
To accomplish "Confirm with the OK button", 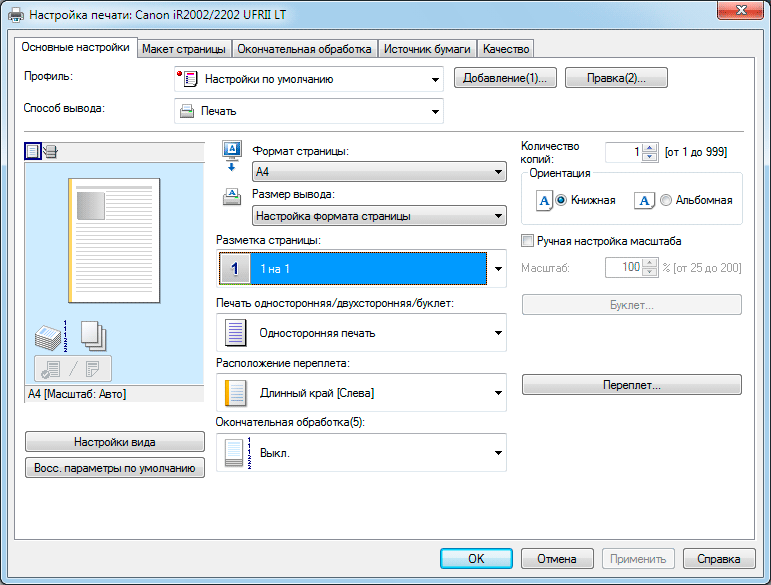I will [476, 559].
